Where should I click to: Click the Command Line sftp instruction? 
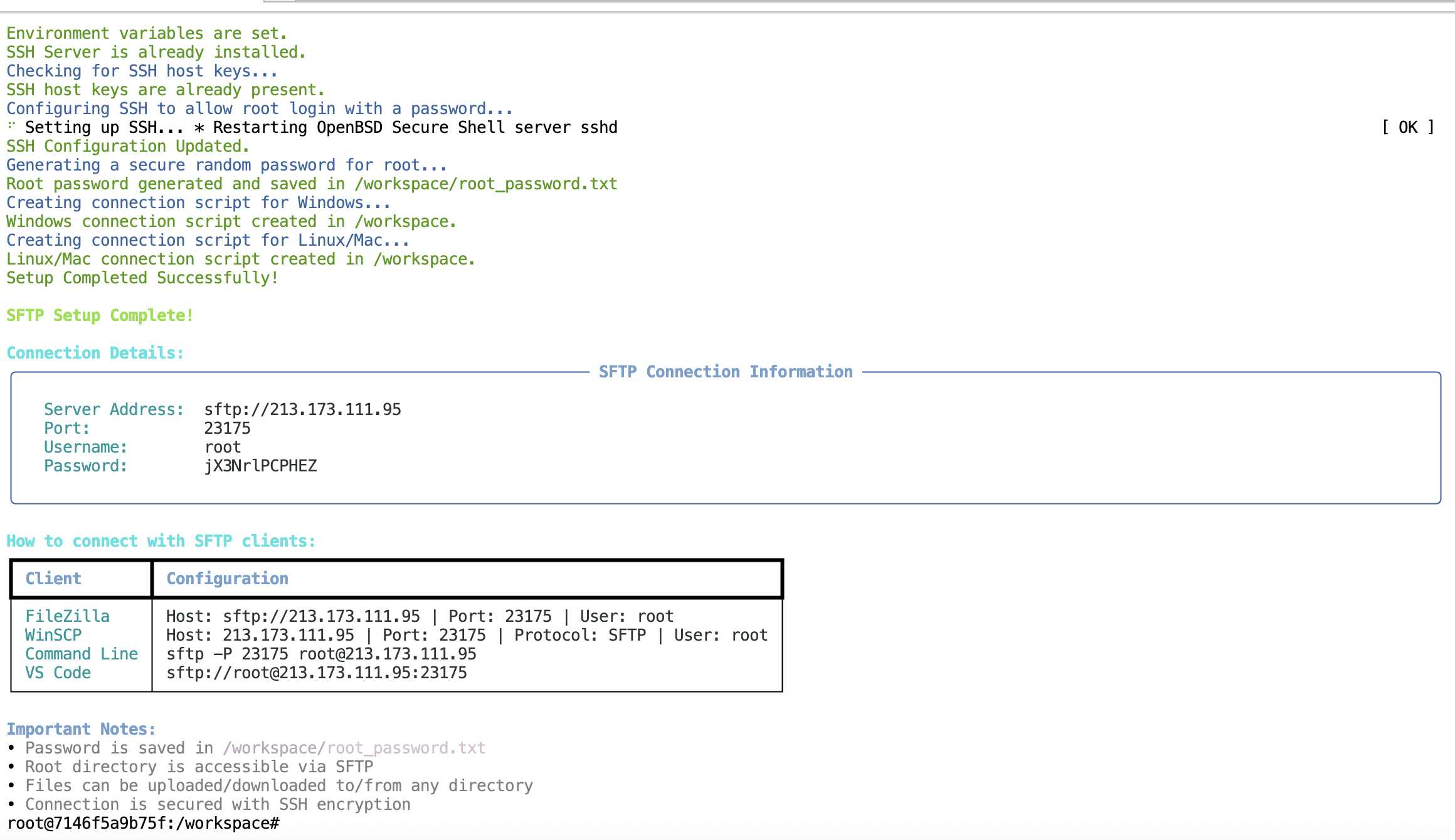click(x=81, y=653)
